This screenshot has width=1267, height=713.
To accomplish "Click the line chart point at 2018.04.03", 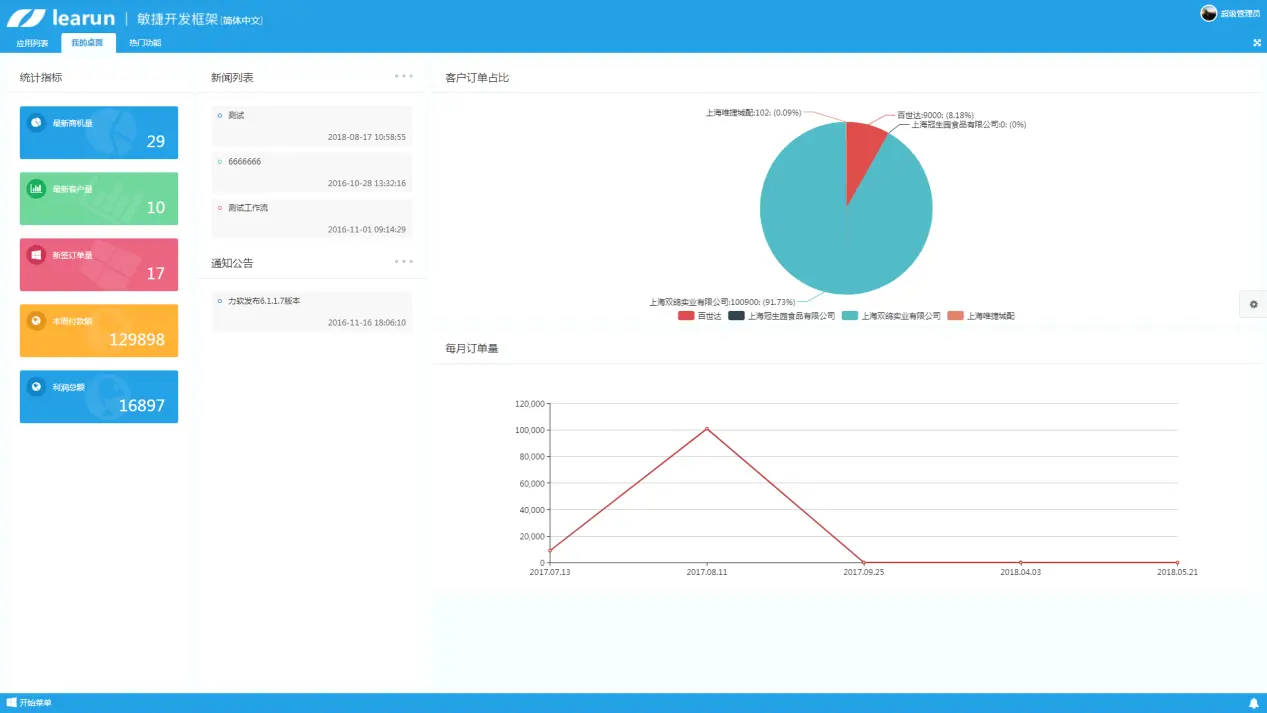I will 1021,563.
